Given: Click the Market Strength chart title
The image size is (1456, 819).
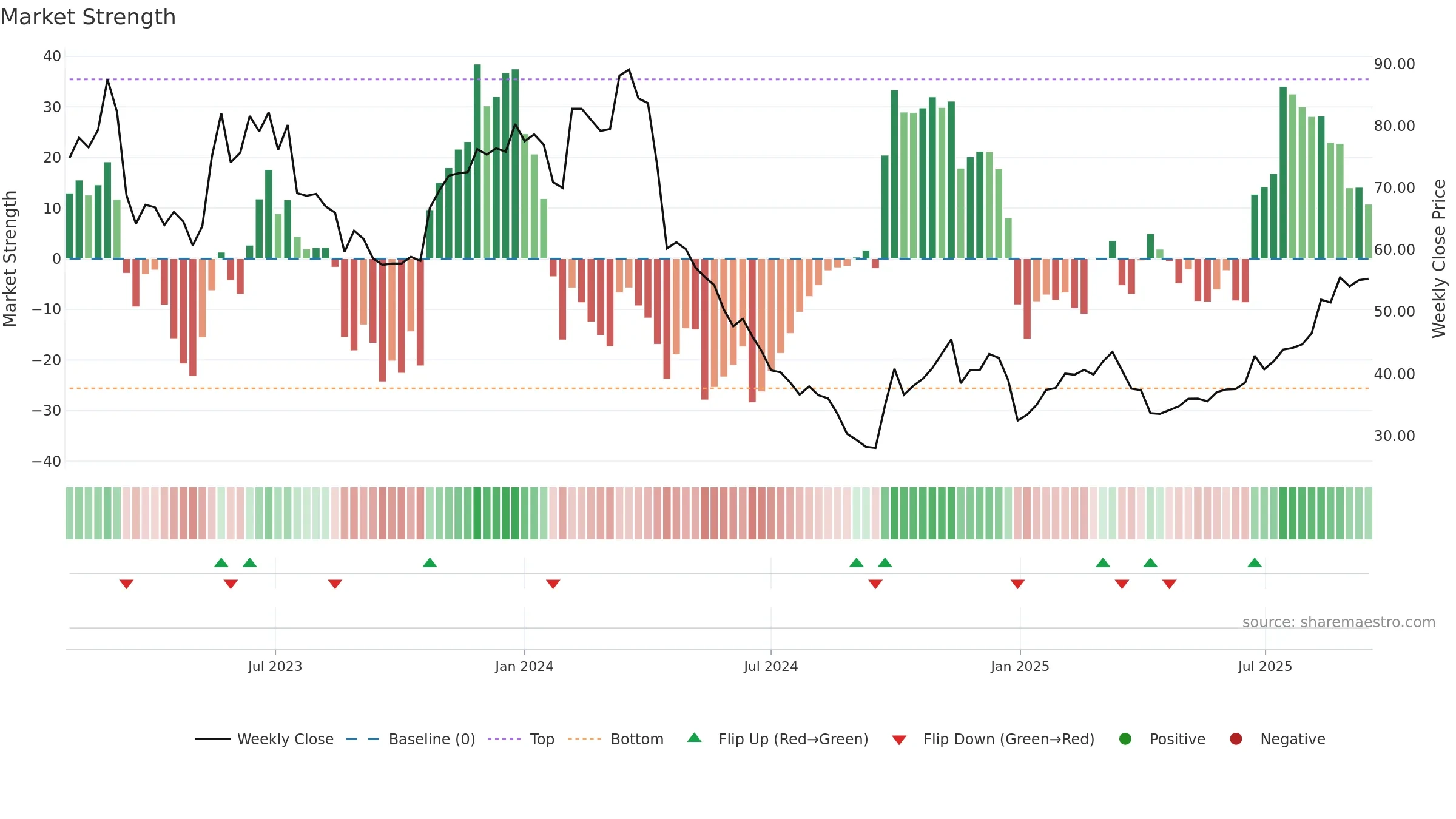Looking at the screenshot, I should 88,17.
